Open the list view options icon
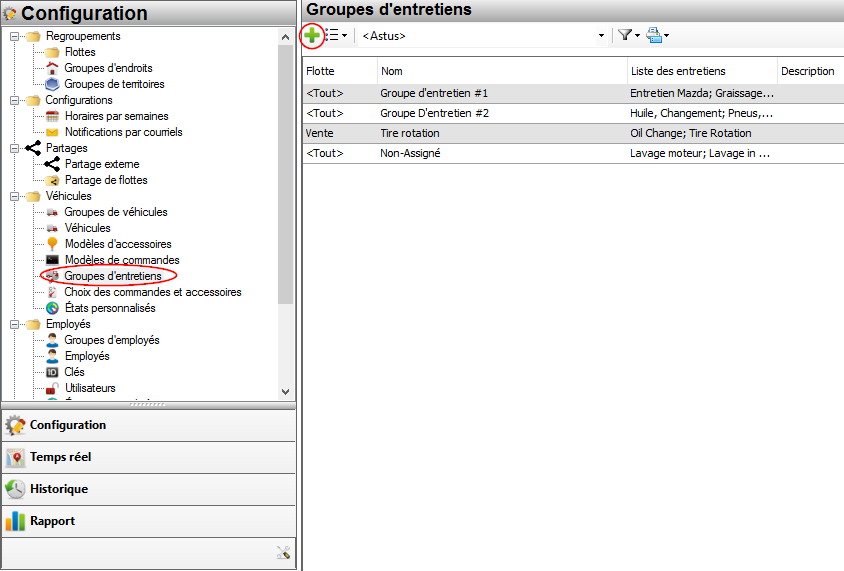844x571 pixels. tap(336, 35)
